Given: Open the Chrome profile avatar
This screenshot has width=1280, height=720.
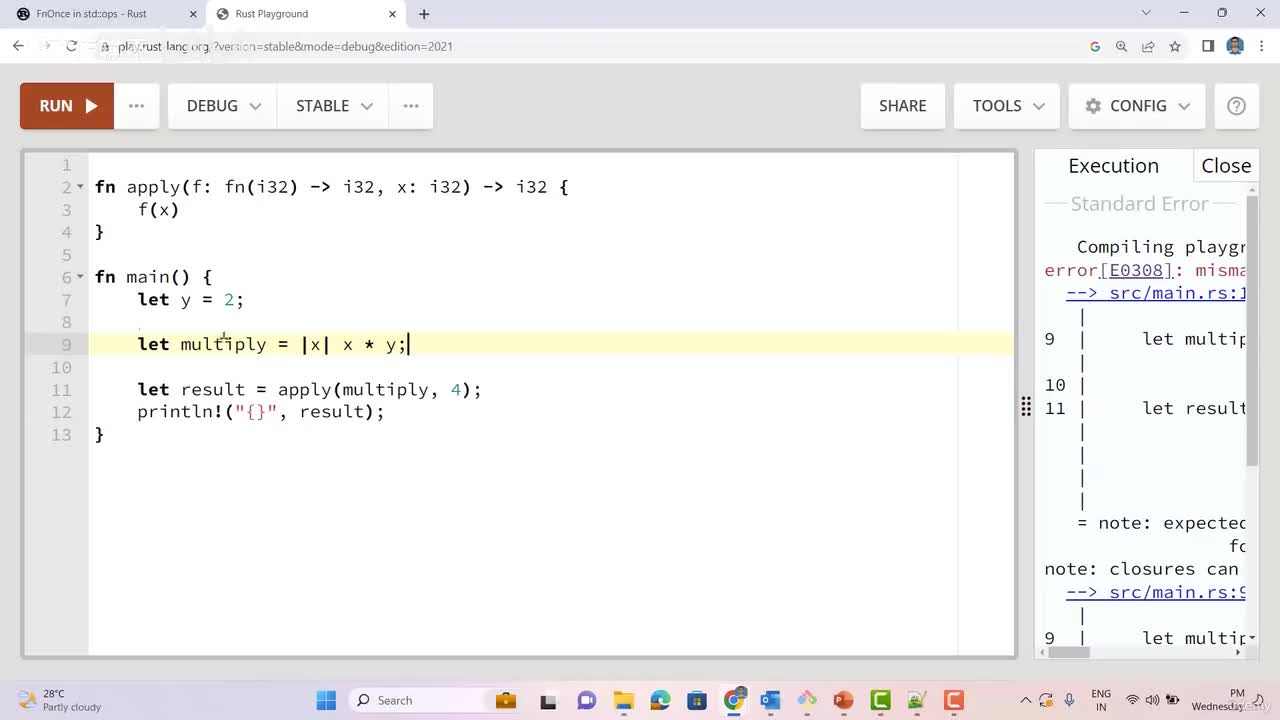Looking at the screenshot, I should (x=1235, y=46).
